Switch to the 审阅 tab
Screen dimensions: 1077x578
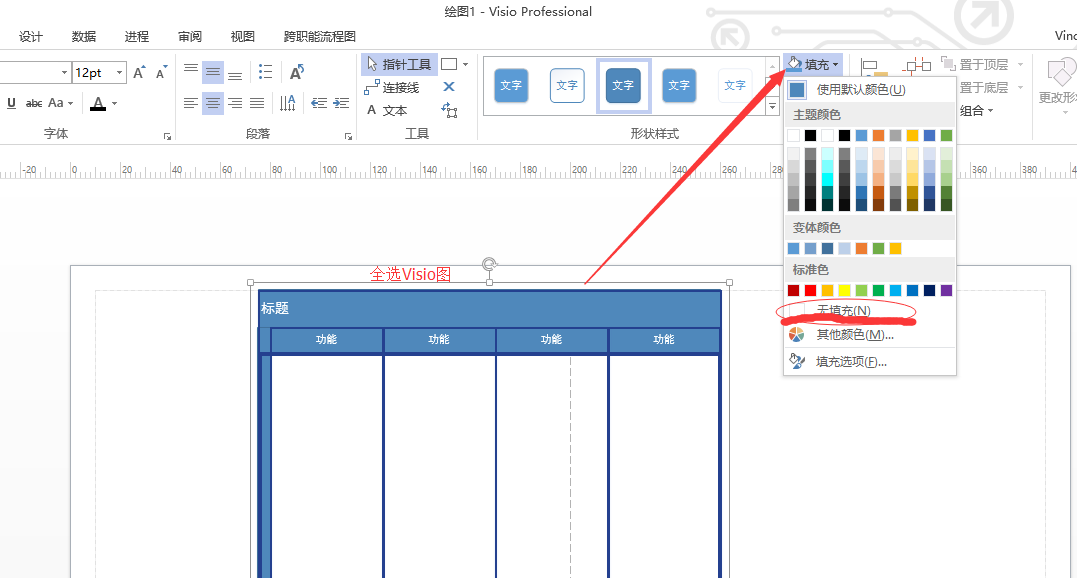click(x=190, y=36)
